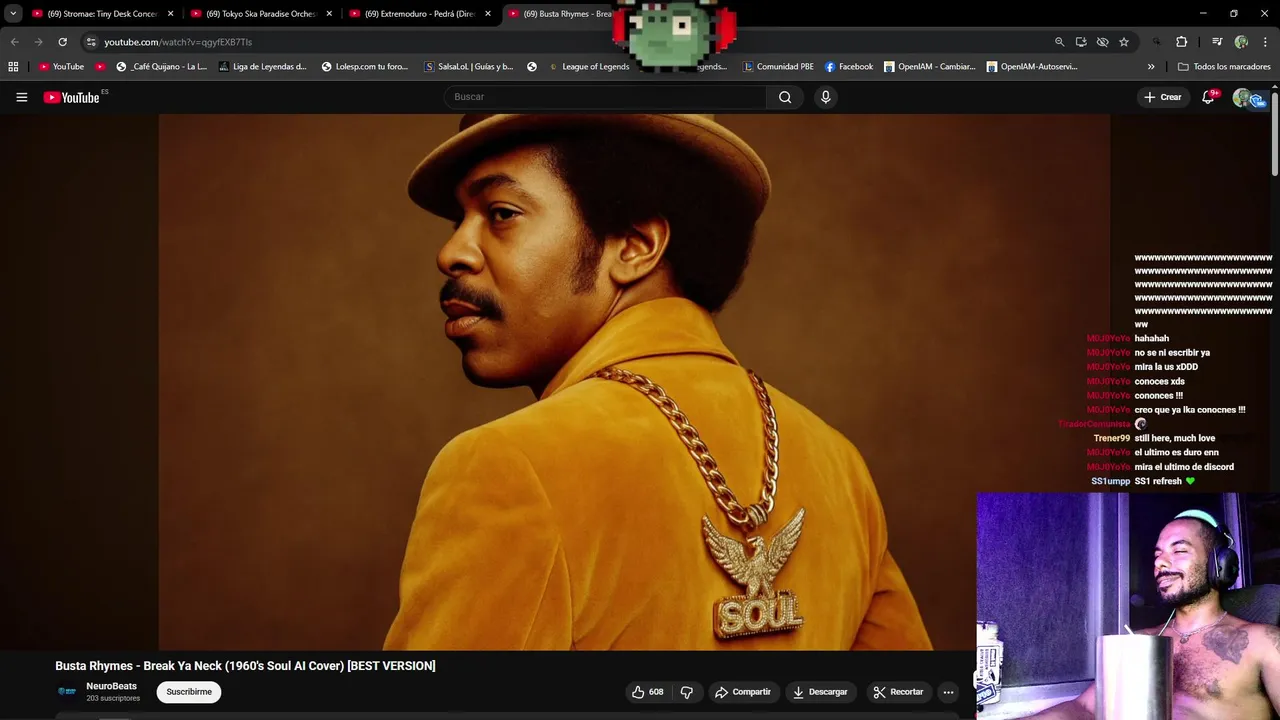
Task: Open the apps grid in bookmarks bar
Action: [13, 67]
